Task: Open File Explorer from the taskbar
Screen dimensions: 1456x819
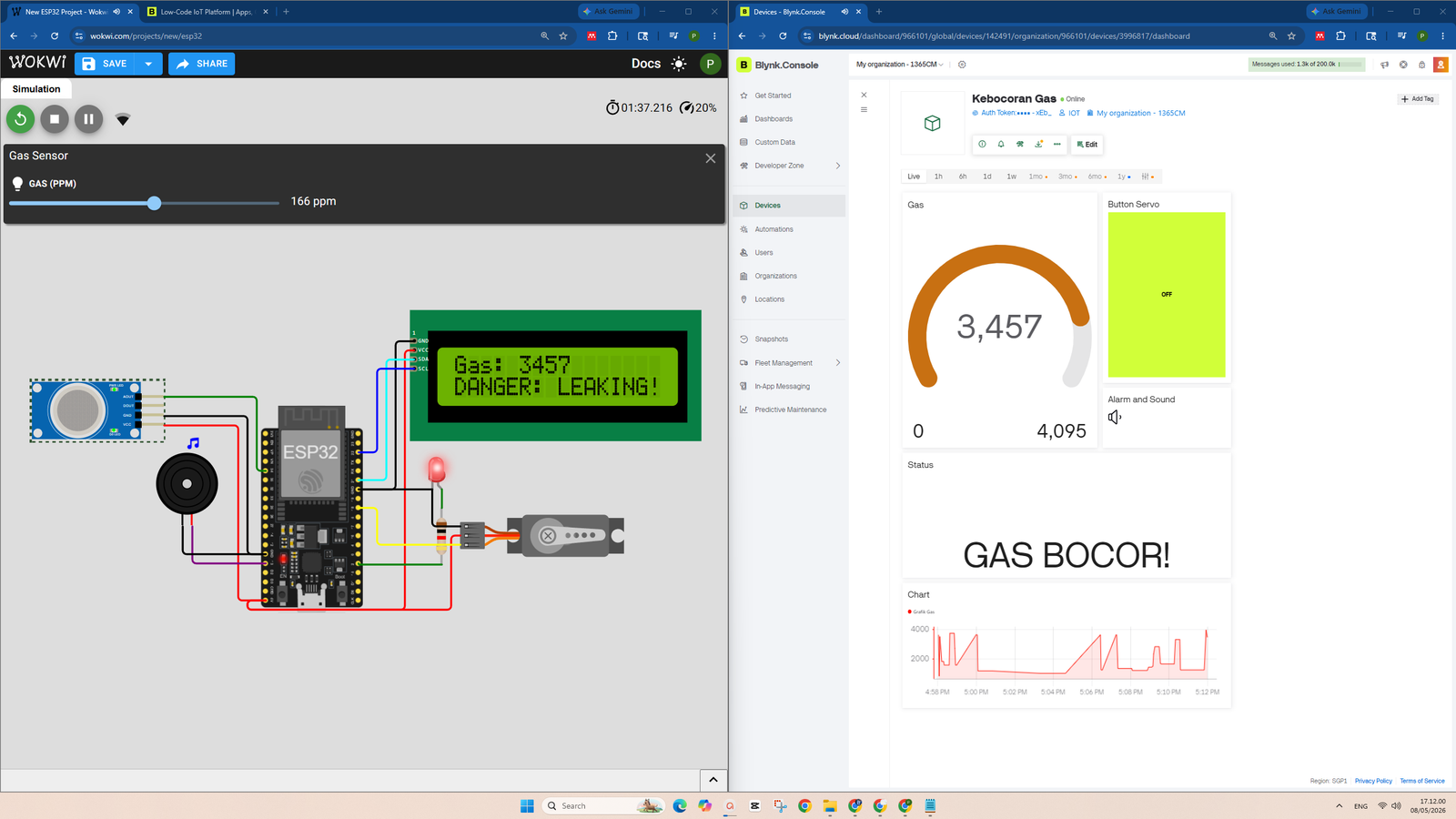Action: (x=830, y=805)
